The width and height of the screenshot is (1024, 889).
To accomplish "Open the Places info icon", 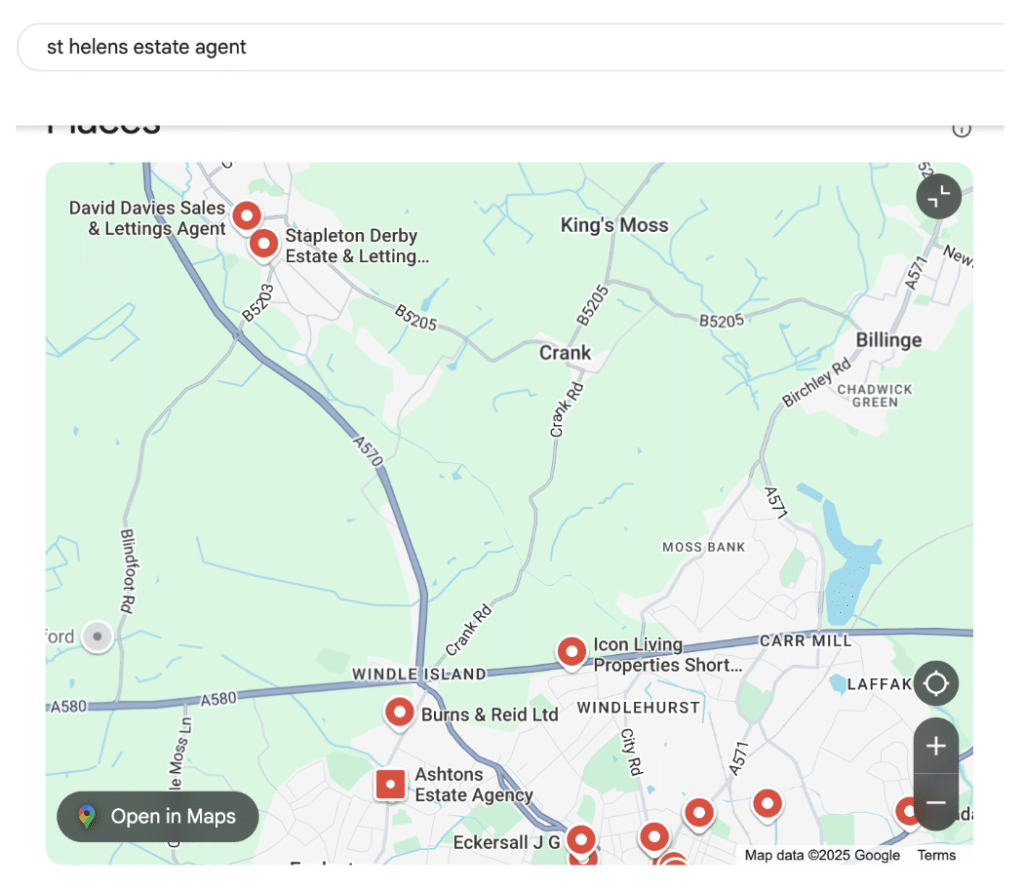I will click(961, 129).
